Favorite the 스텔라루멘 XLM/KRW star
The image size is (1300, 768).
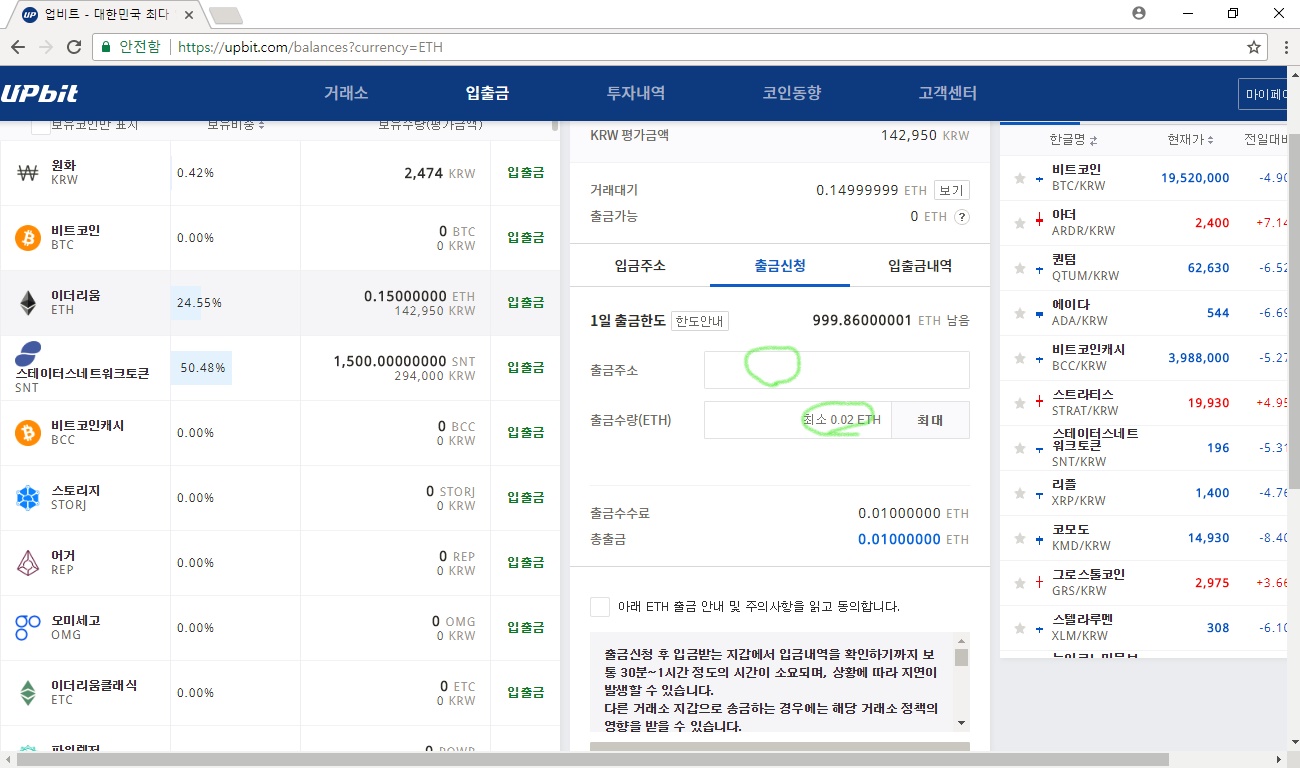[1020, 628]
